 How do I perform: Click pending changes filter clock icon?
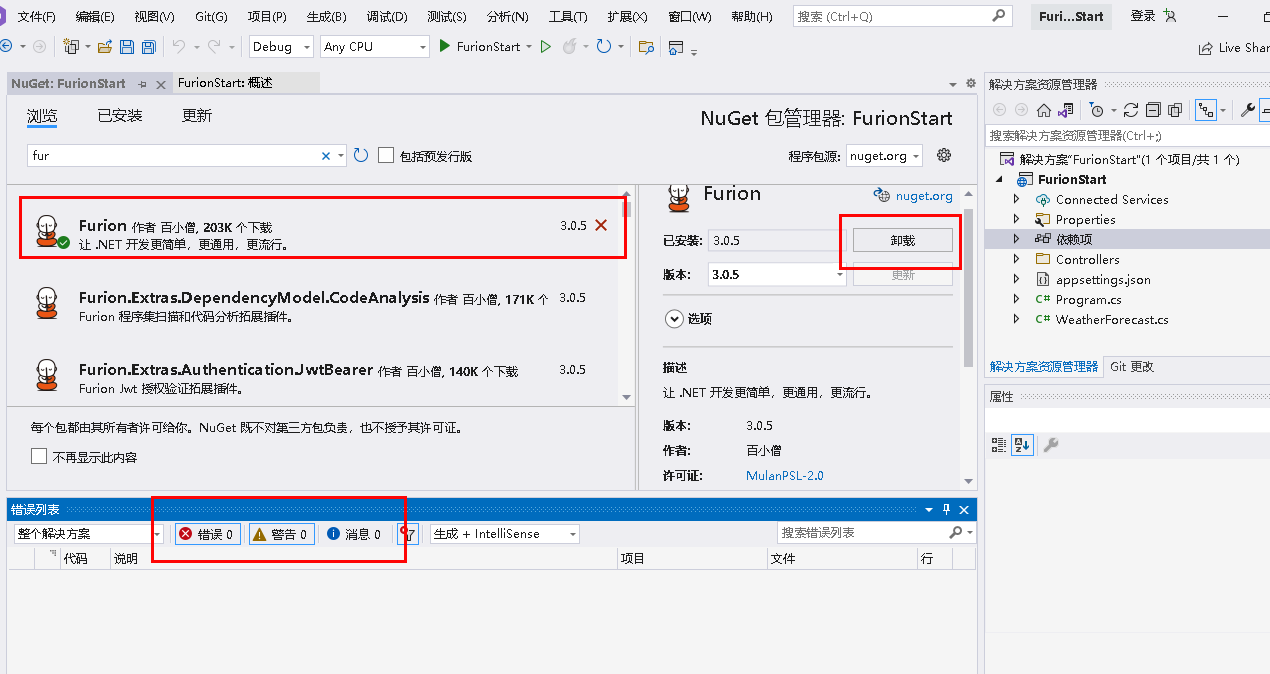click(1097, 110)
